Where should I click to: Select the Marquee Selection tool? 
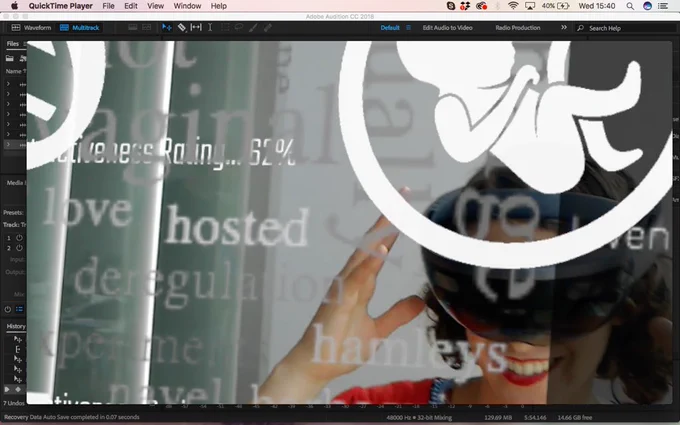[x=225, y=27]
